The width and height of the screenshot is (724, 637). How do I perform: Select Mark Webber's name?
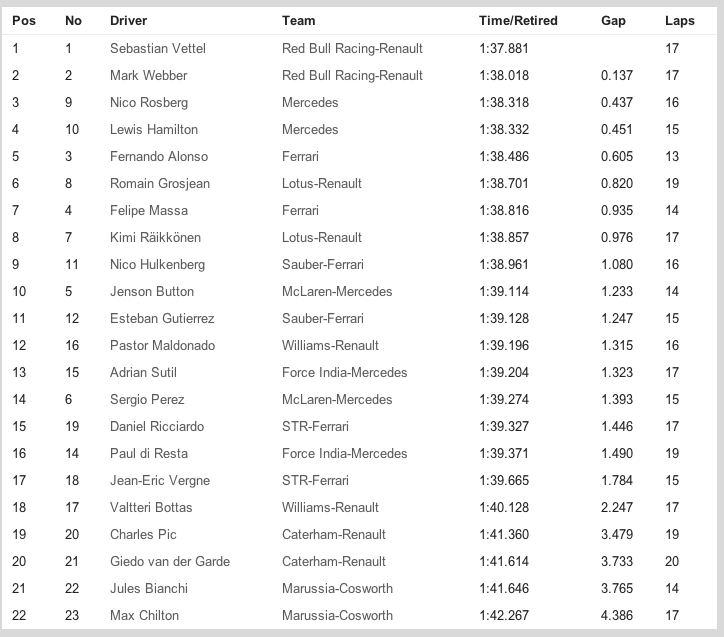(x=148, y=75)
